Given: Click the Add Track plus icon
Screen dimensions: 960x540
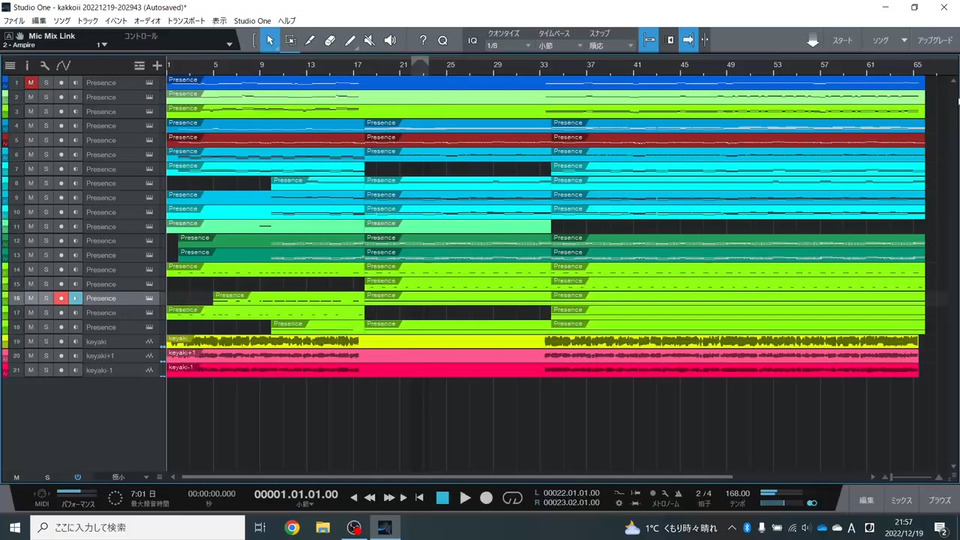Looking at the screenshot, I should click(156, 65).
